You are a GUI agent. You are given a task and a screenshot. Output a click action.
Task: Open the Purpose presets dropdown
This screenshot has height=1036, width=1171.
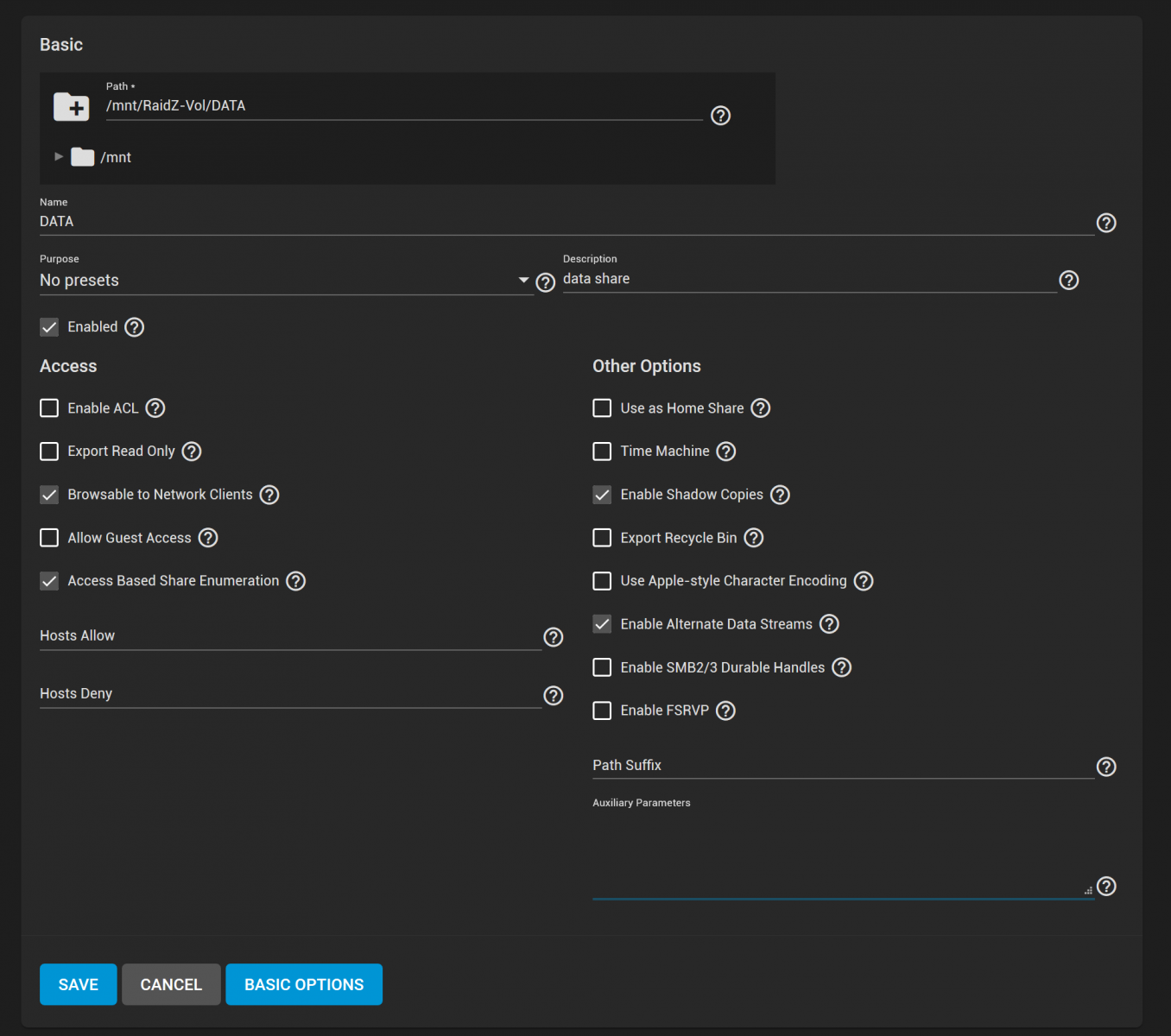286,281
